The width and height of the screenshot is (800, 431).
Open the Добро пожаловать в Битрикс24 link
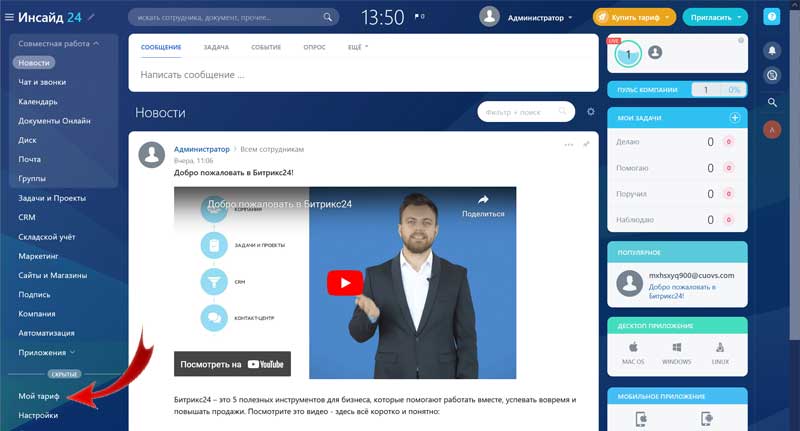tap(681, 291)
